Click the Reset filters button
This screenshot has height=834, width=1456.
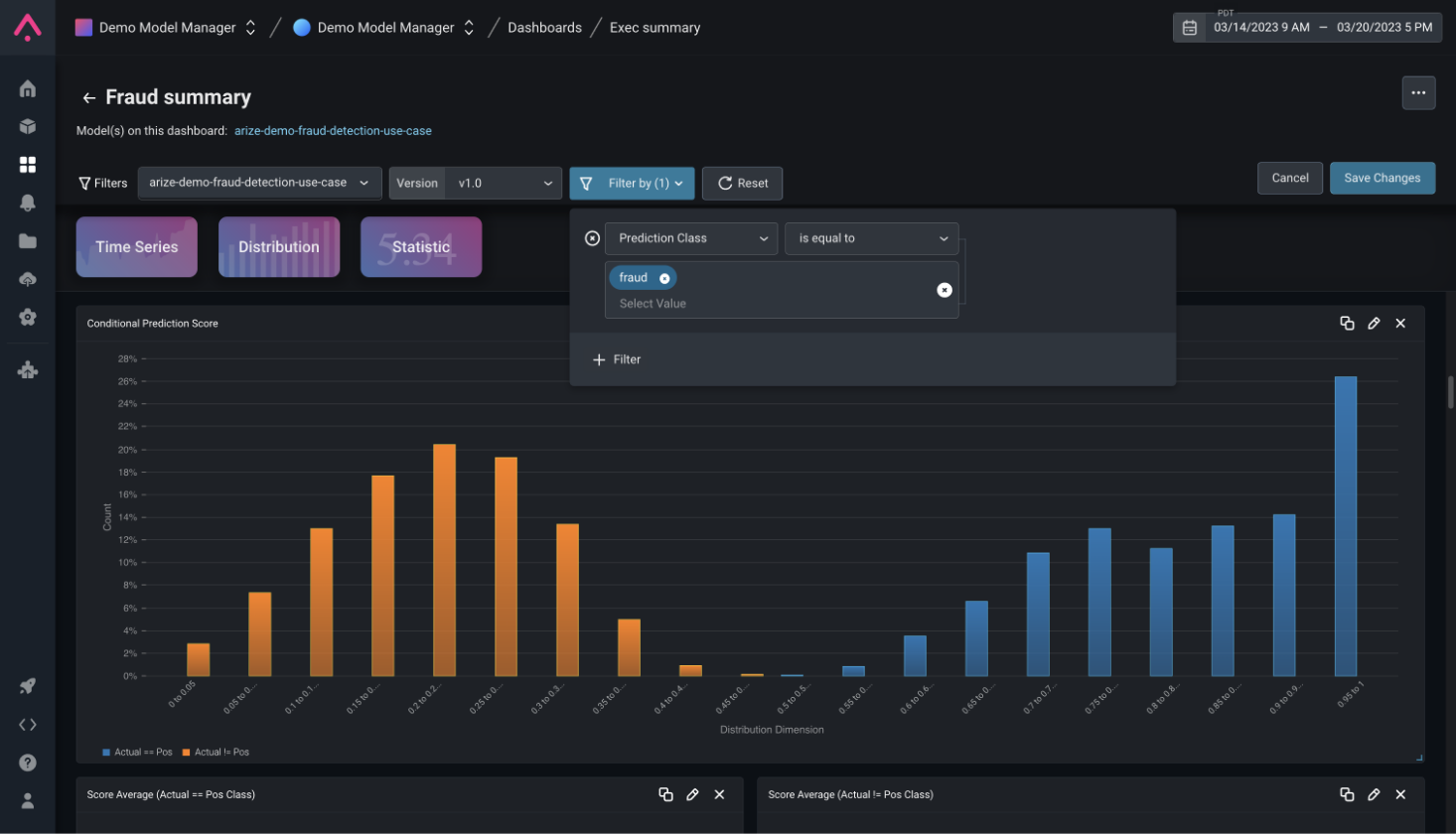point(743,183)
